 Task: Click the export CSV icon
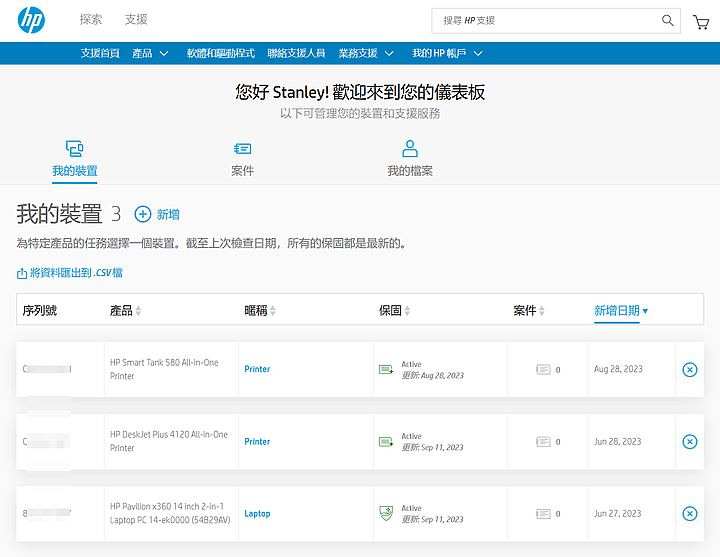22,273
